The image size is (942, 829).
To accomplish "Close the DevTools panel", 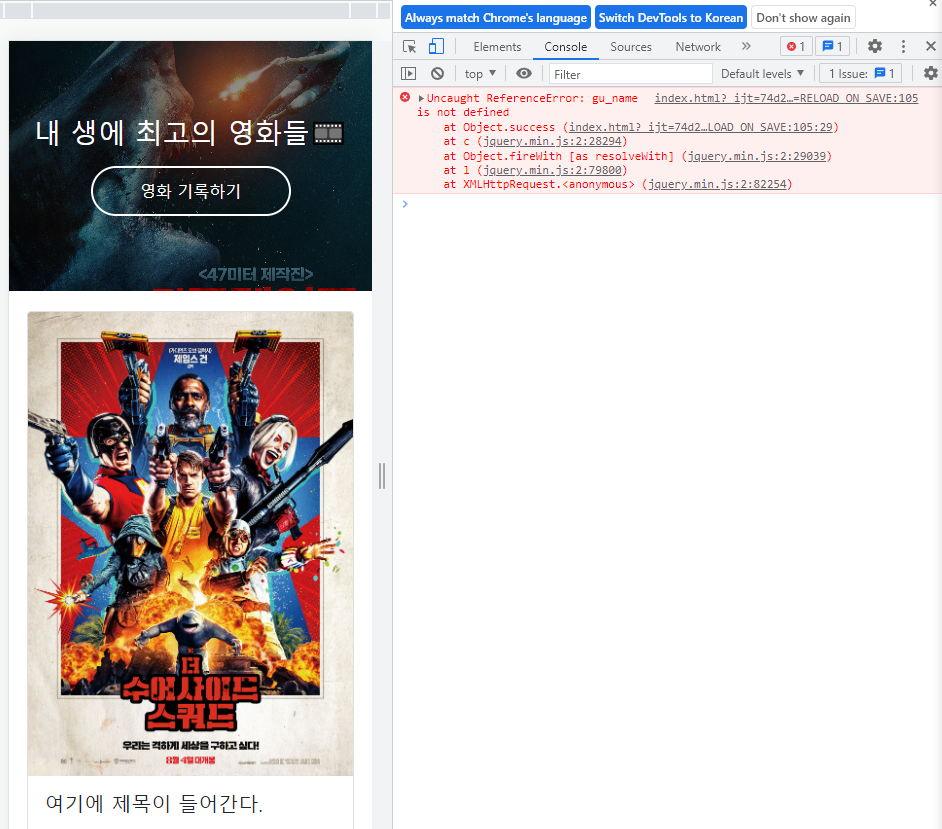I will pos(931,46).
